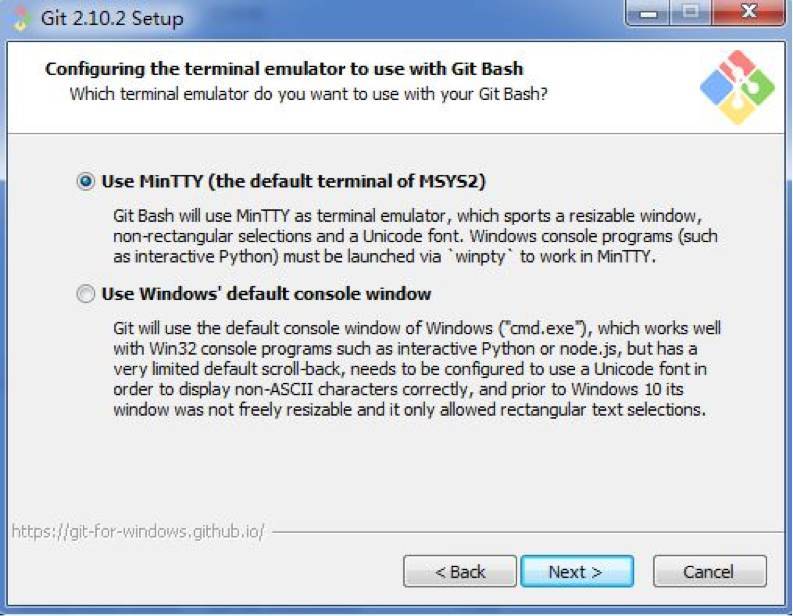
Task: Go to the previous page with Back
Action: click(460, 571)
